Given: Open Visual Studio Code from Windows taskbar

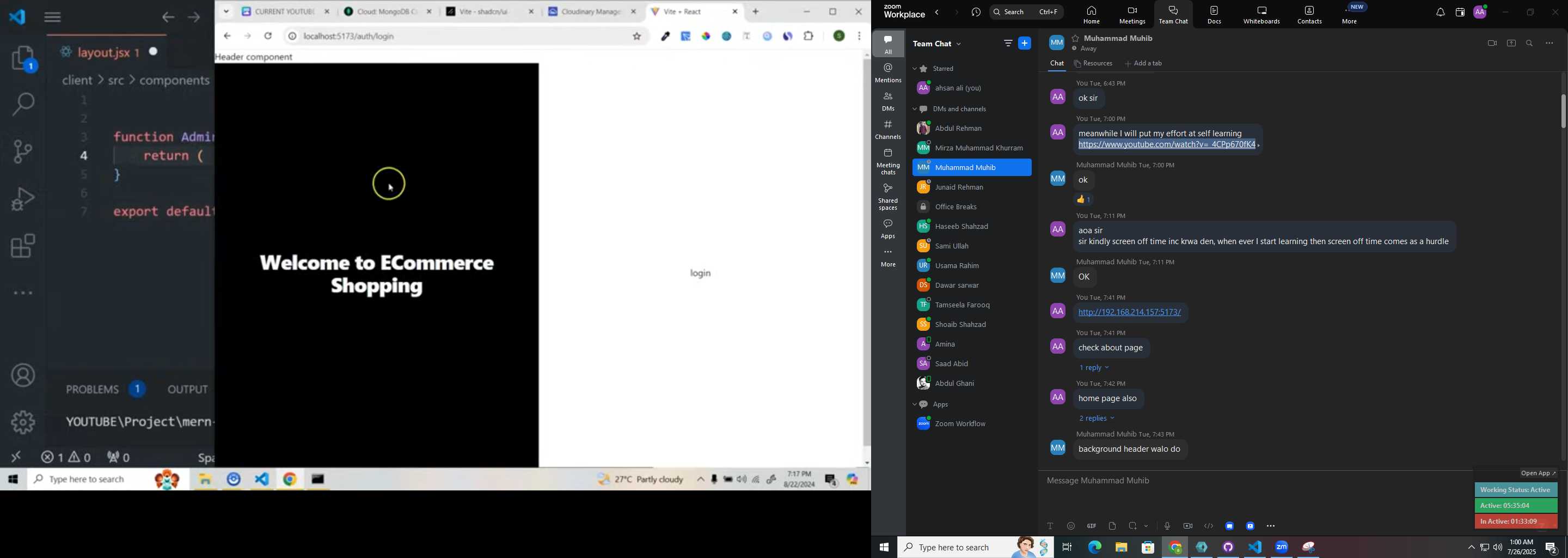Looking at the screenshot, I should coord(1254,548).
